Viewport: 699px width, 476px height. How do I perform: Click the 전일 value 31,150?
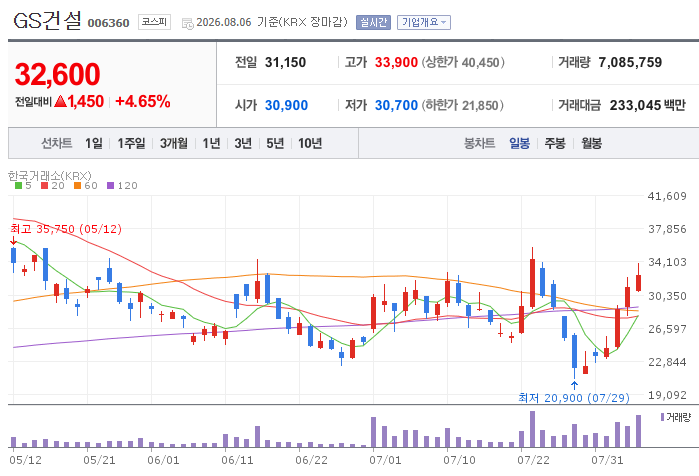285,62
